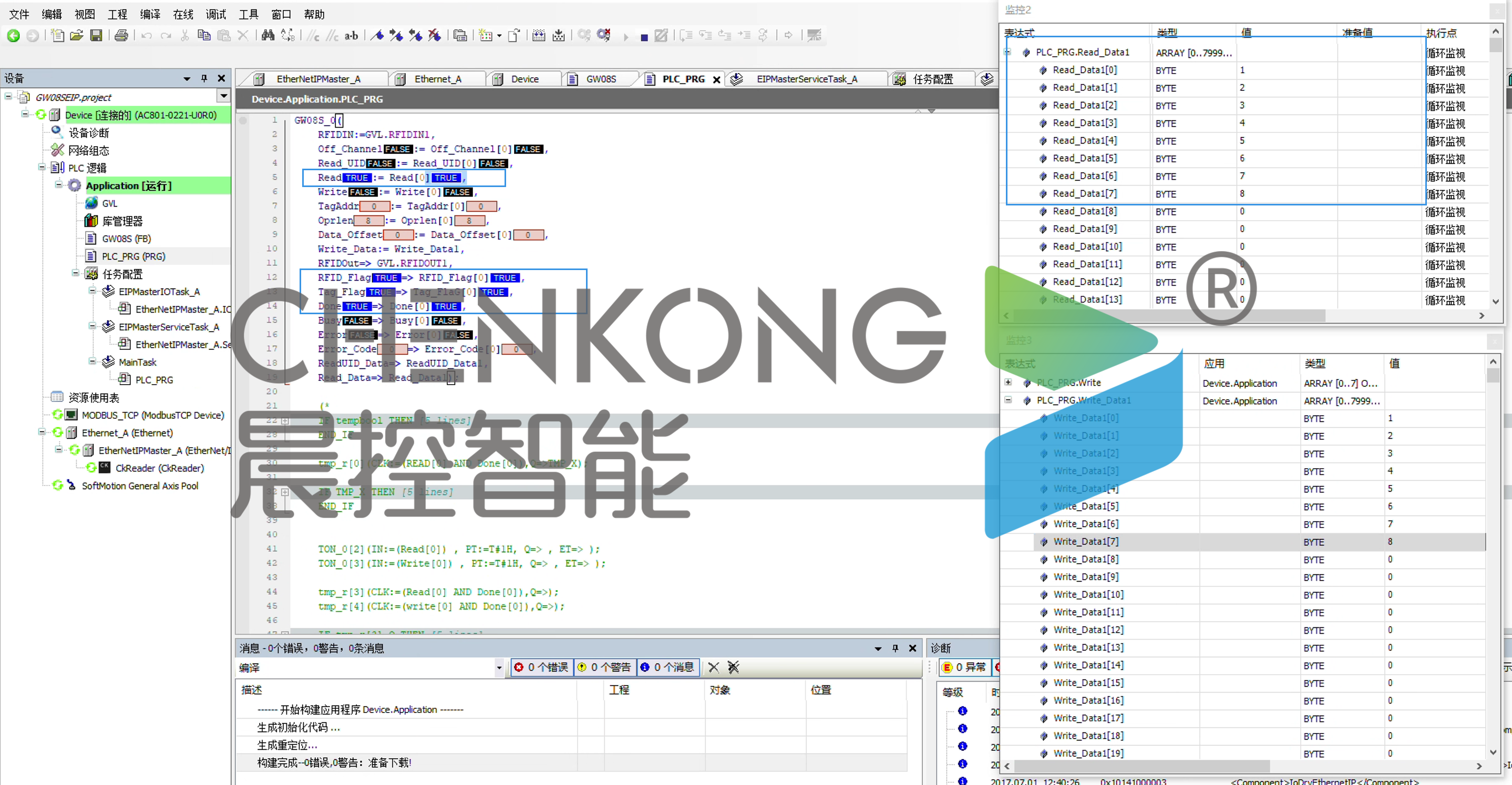Save the project with floppy disk icon
Screen dimensions: 1512x785
[x=96, y=36]
